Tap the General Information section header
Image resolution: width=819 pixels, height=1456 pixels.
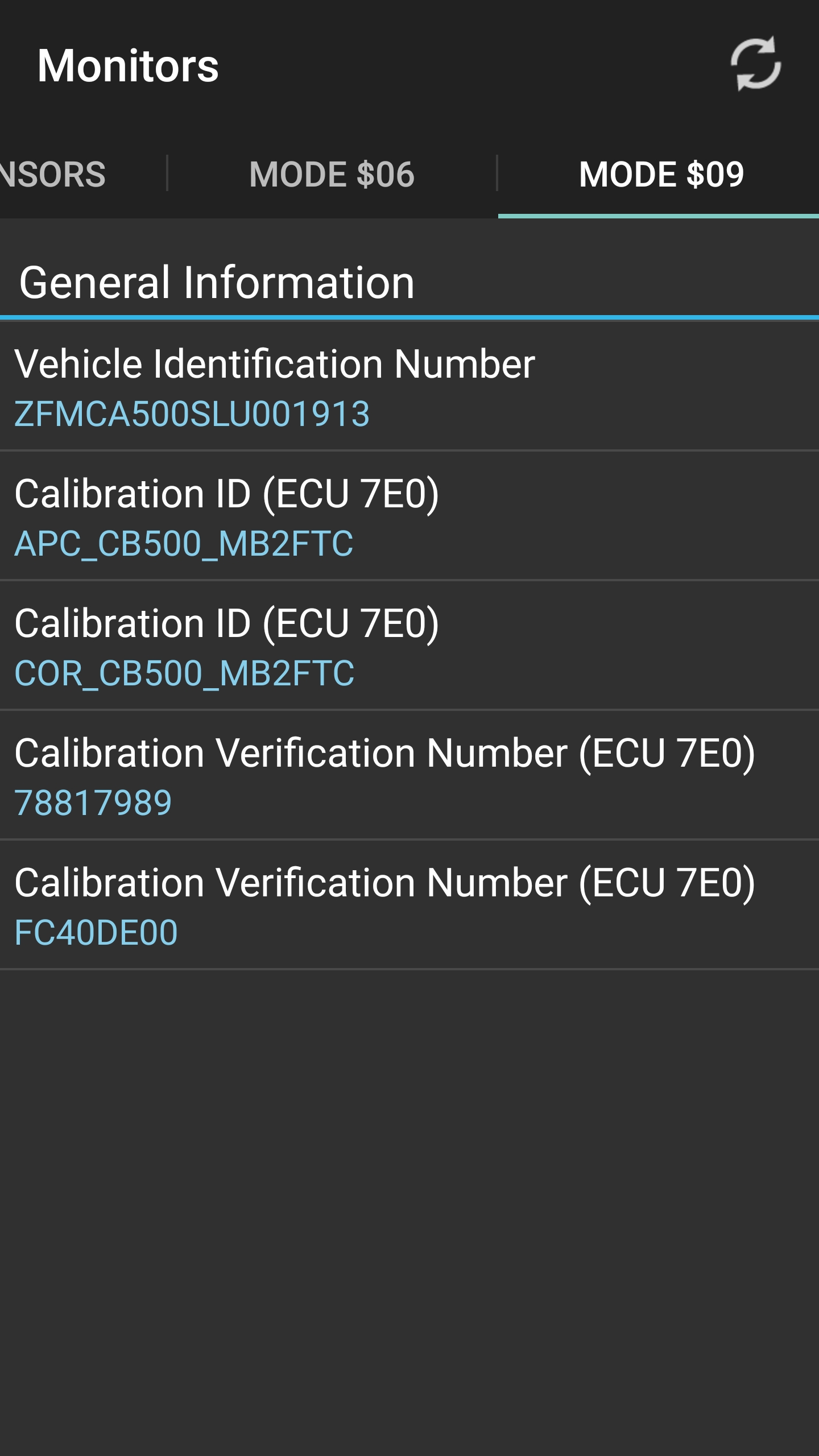(x=217, y=283)
